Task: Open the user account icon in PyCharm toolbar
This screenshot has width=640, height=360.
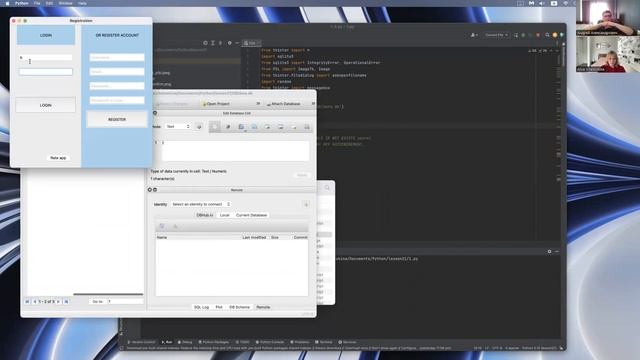Action: [473, 35]
